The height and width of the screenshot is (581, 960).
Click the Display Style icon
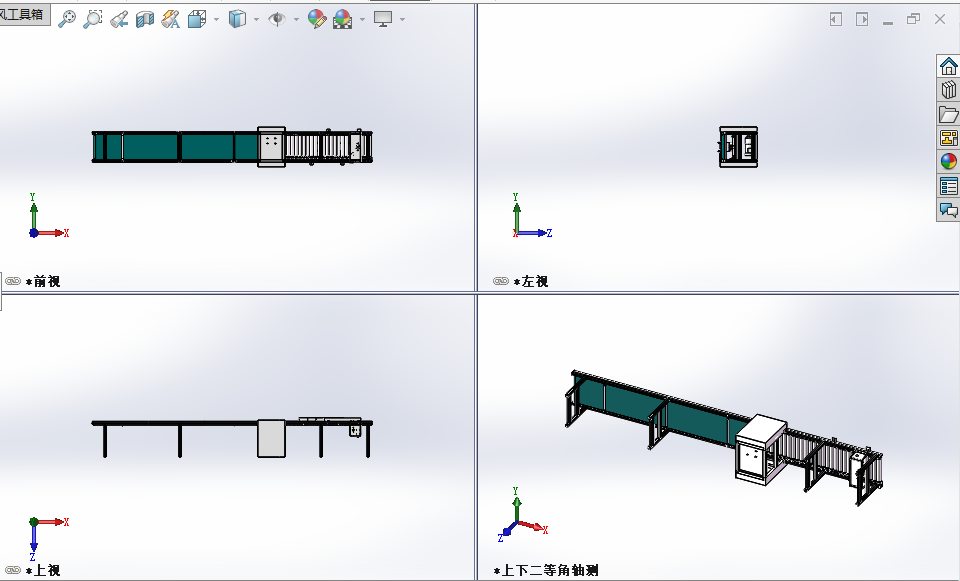coord(237,20)
